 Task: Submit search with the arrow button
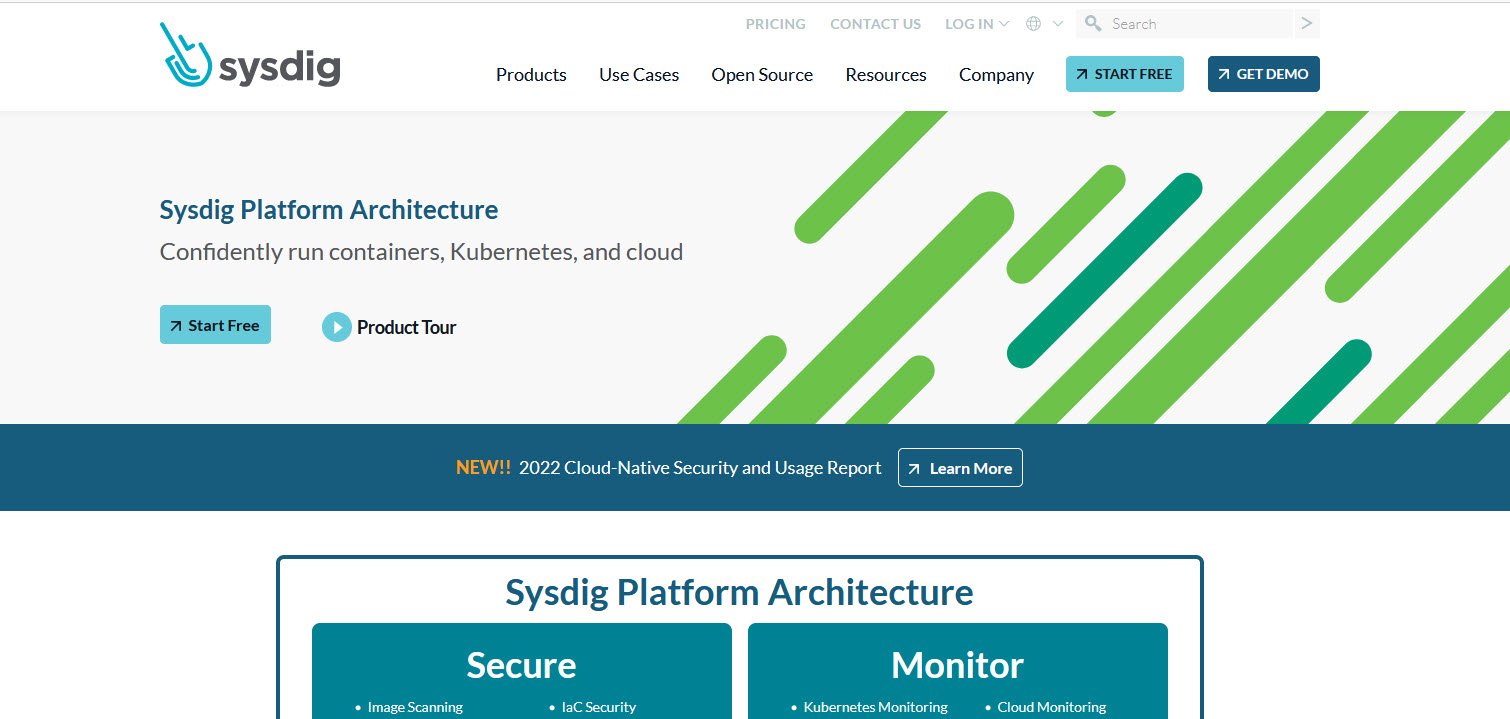click(x=1306, y=24)
